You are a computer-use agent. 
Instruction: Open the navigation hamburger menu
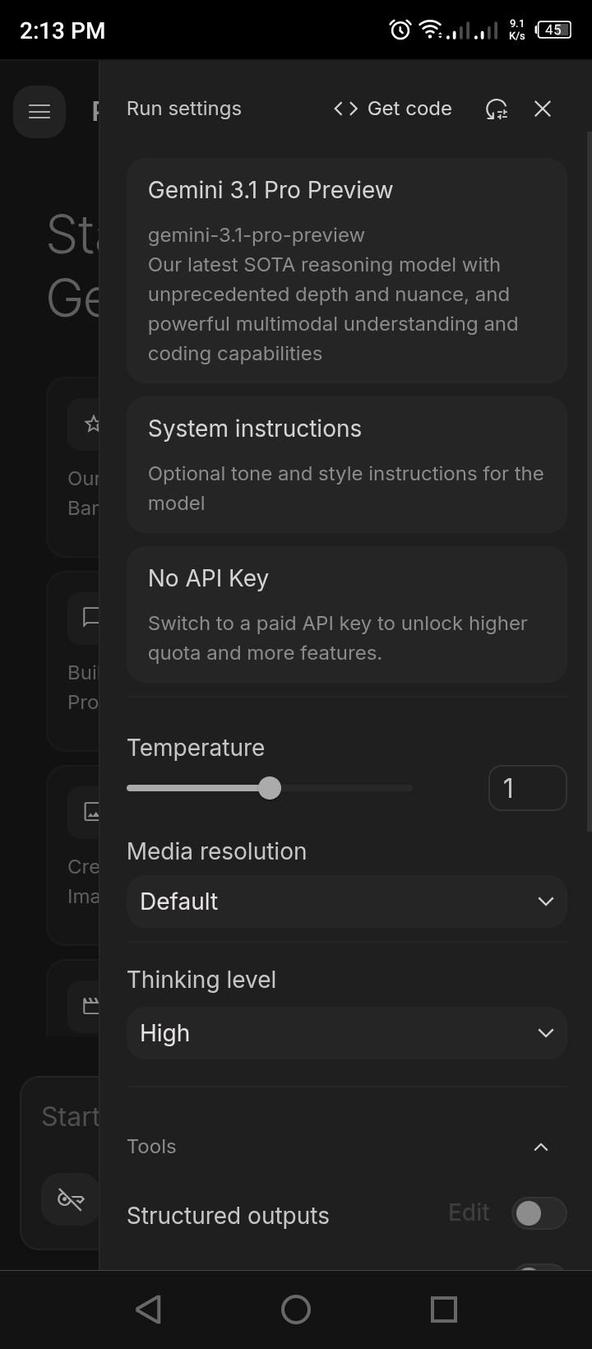tap(39, 111)
